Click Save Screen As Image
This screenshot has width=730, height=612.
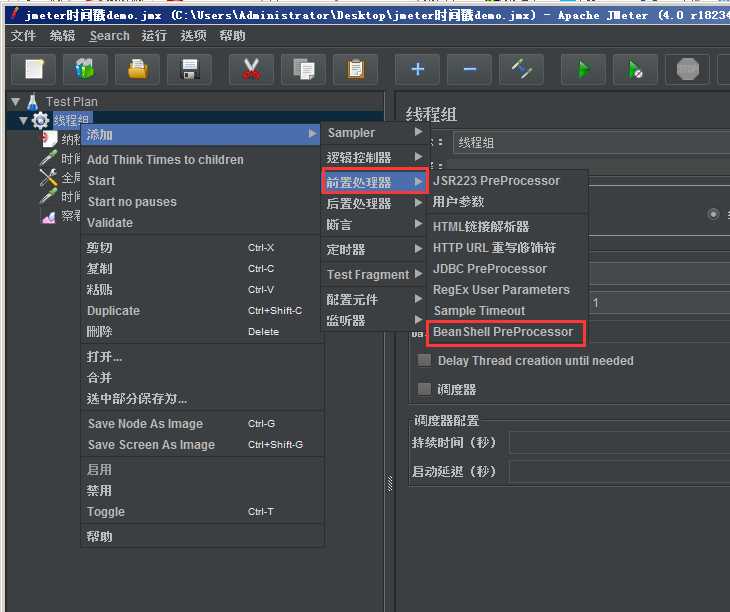tap(201, 444)
